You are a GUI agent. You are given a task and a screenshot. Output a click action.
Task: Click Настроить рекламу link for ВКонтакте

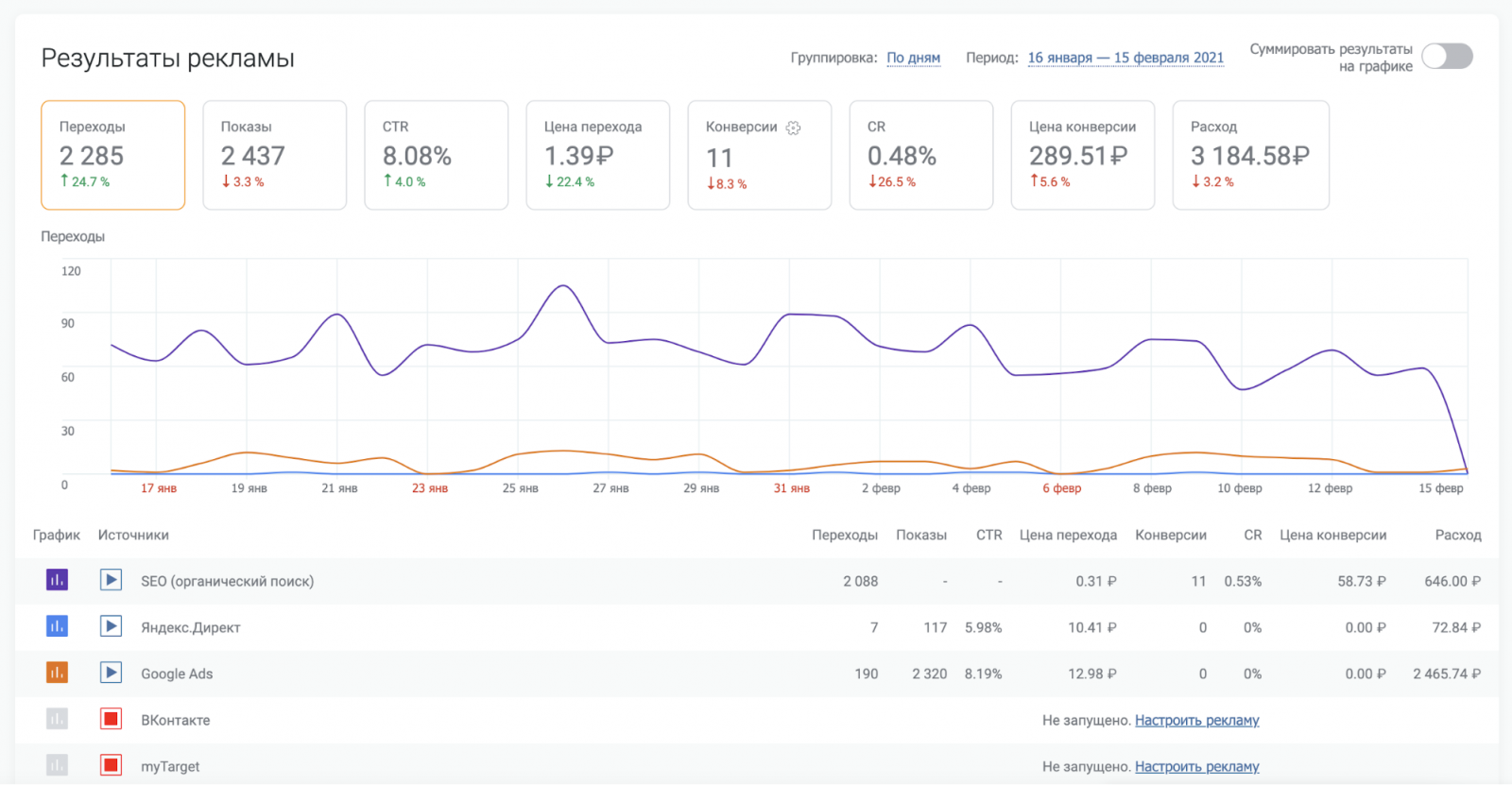pos(1196,720)
